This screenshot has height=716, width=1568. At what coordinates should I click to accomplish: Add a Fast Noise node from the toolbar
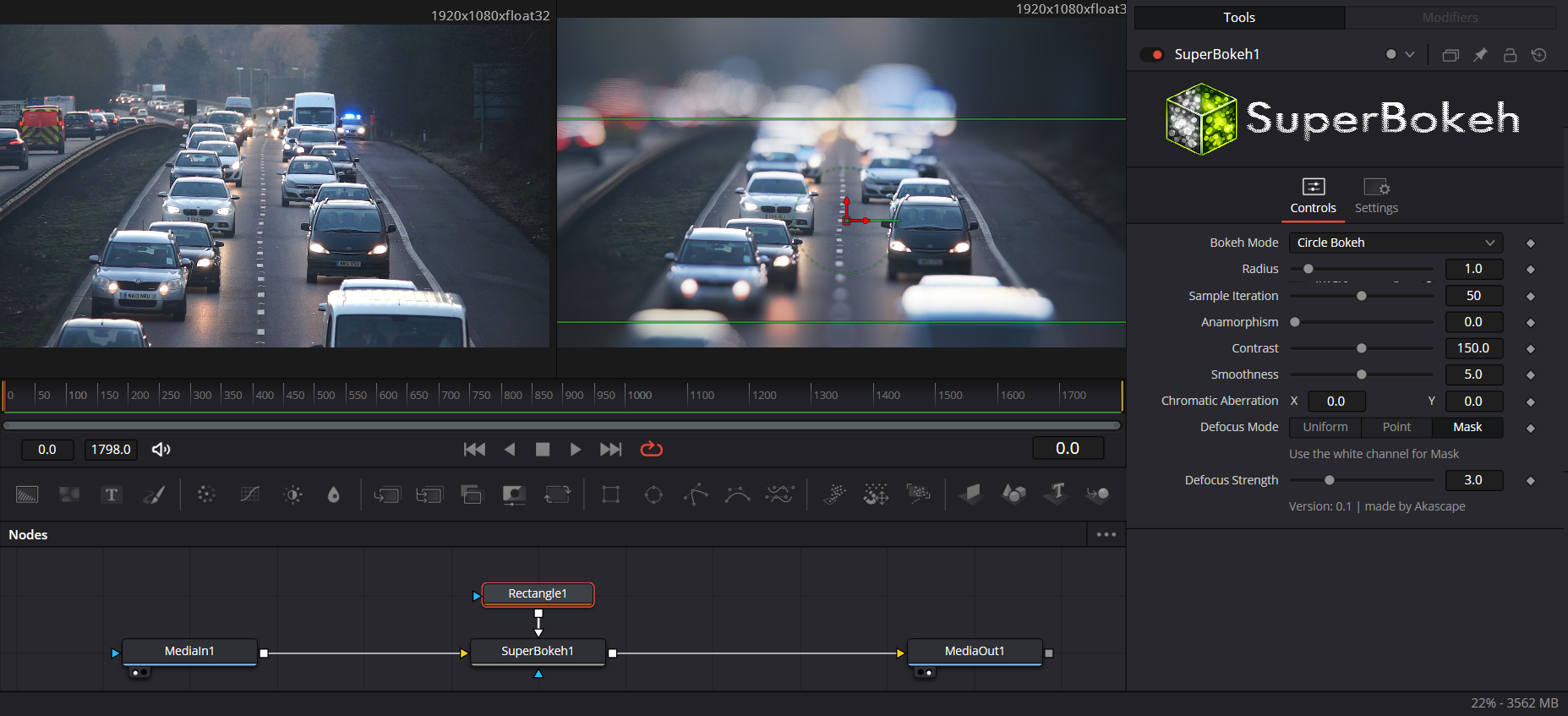[x=69, y=495]
